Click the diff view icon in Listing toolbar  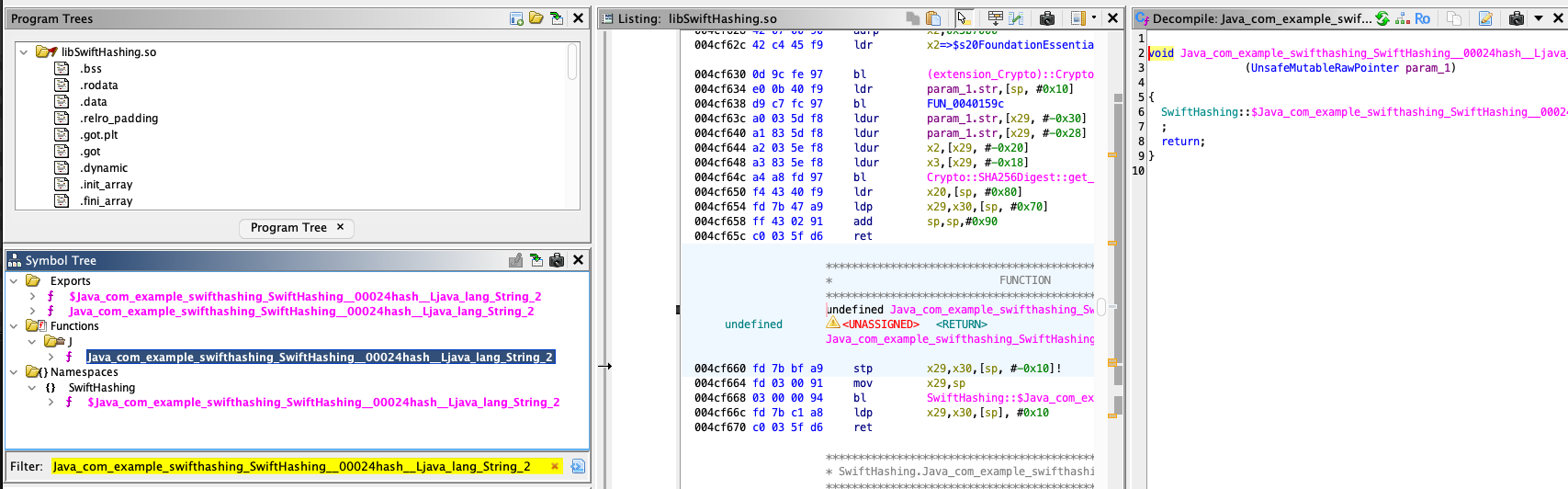[1016, 18]
